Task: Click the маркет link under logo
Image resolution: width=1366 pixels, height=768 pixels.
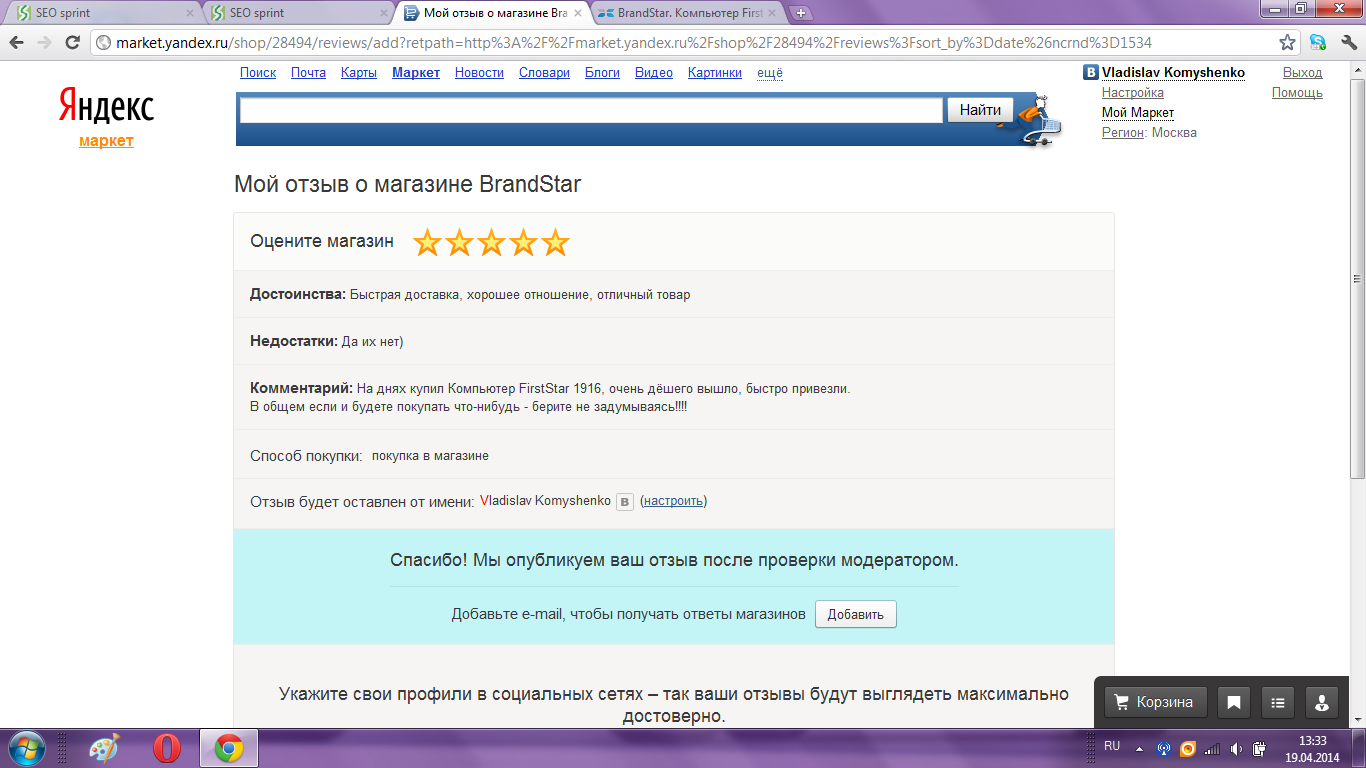Action: 106,141
